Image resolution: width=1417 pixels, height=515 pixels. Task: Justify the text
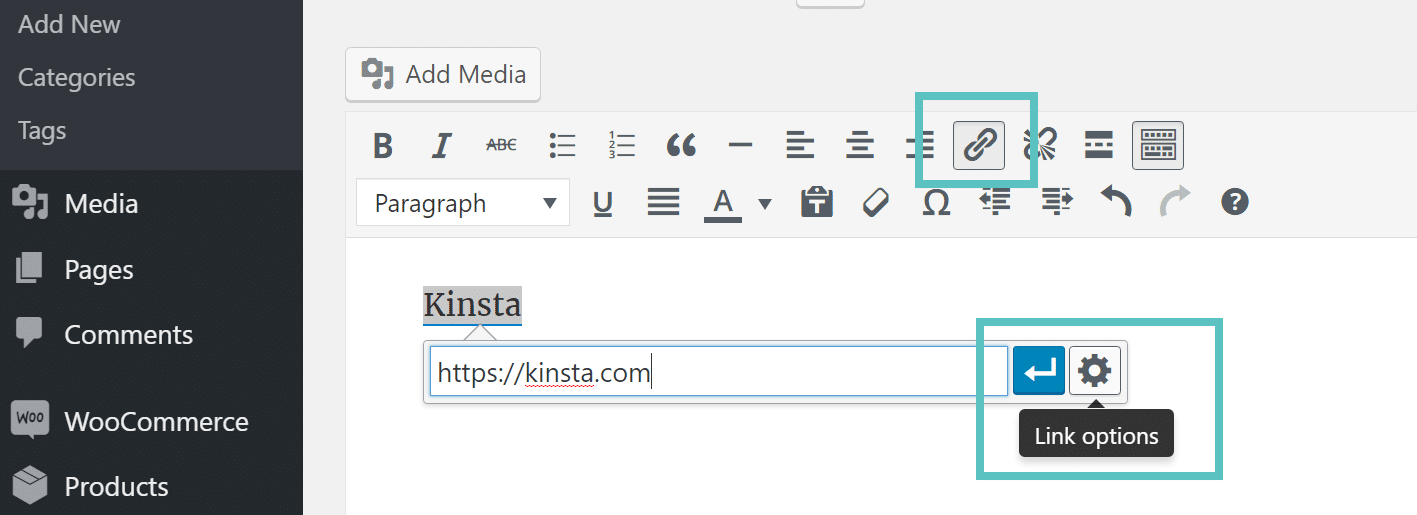[x=663, y=203]
